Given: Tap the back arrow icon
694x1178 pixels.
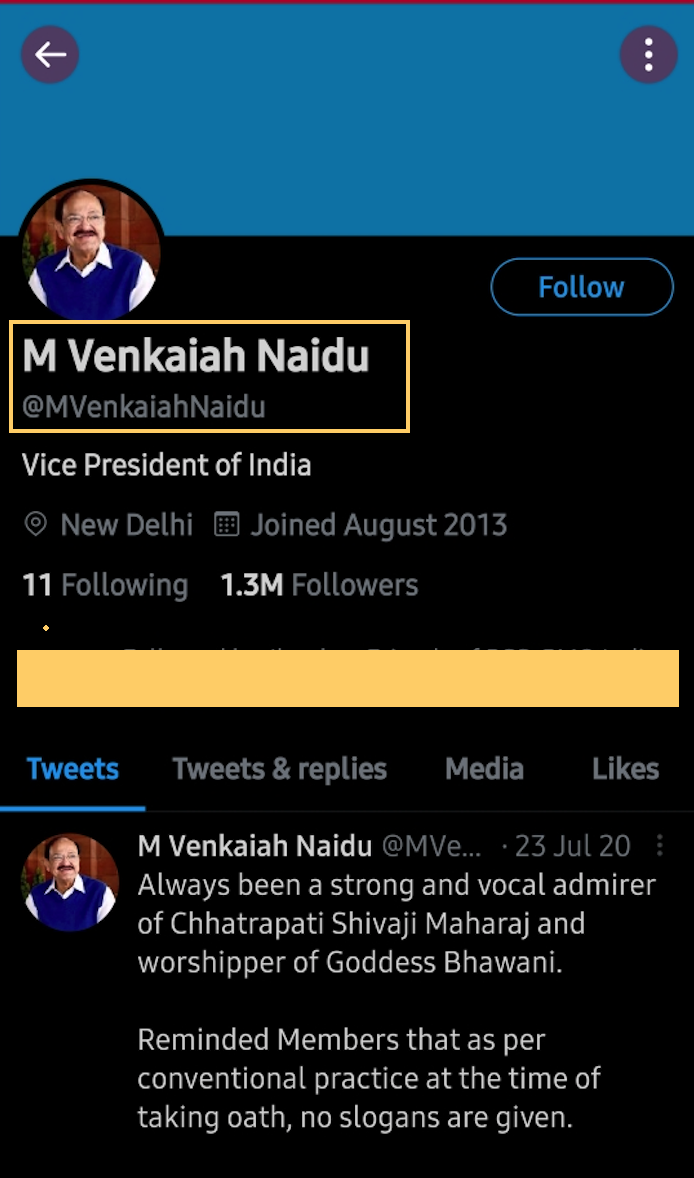Looking at the screenshot, I should 50,54.
